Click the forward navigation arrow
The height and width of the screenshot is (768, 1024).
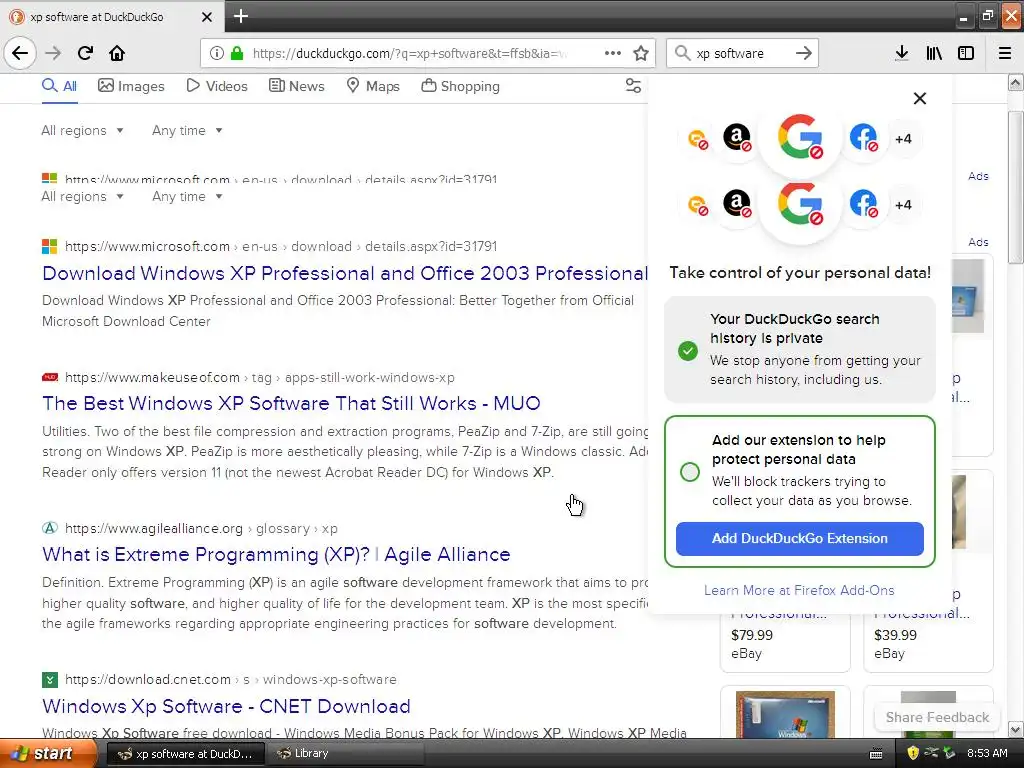53,53
